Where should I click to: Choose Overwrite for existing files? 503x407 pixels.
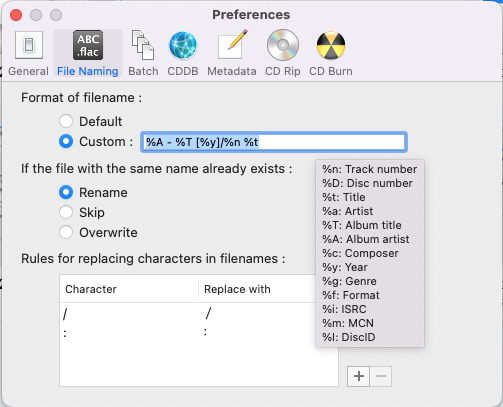66,232
